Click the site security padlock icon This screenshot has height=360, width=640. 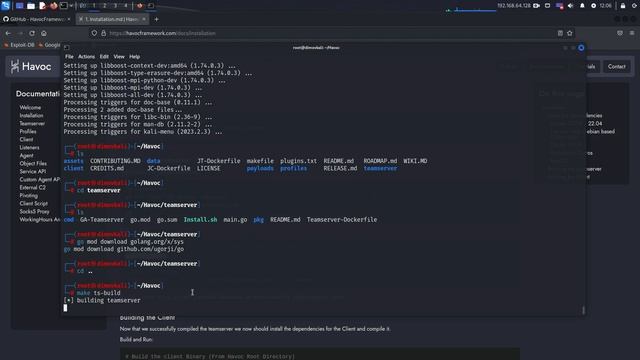click(104, 33)
